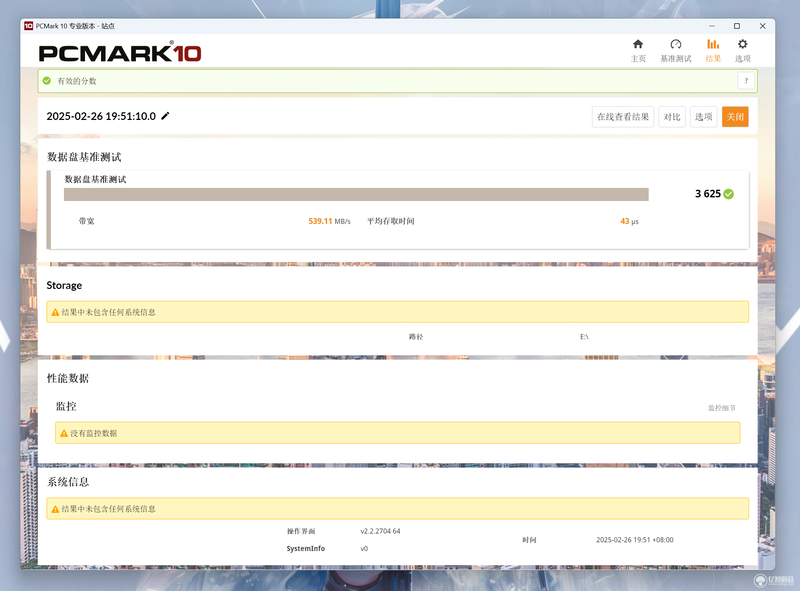Open the 基准测试 benchmarks tab

(x=676, y=51)
